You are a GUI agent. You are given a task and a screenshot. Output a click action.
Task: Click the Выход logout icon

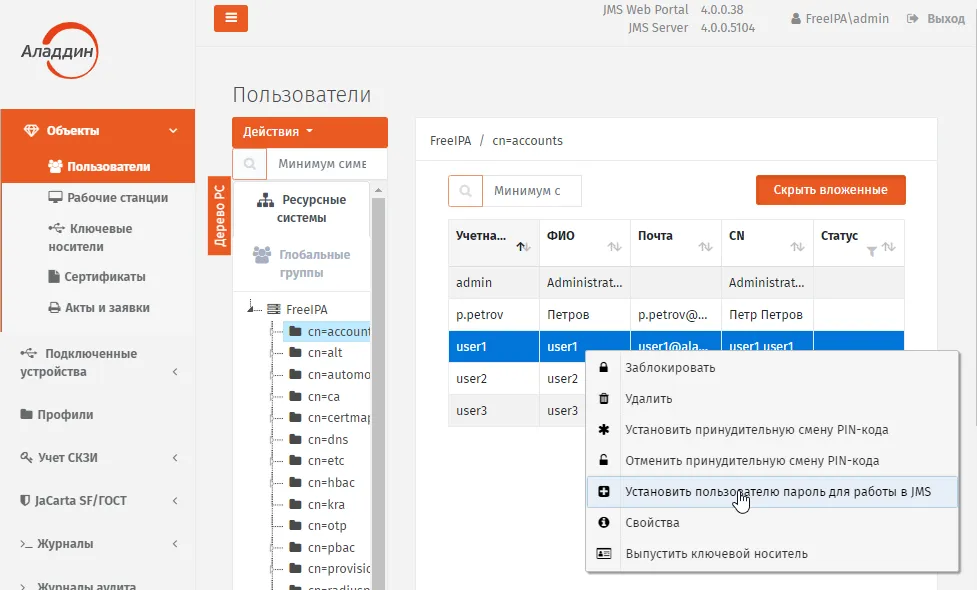click(912, 19)
